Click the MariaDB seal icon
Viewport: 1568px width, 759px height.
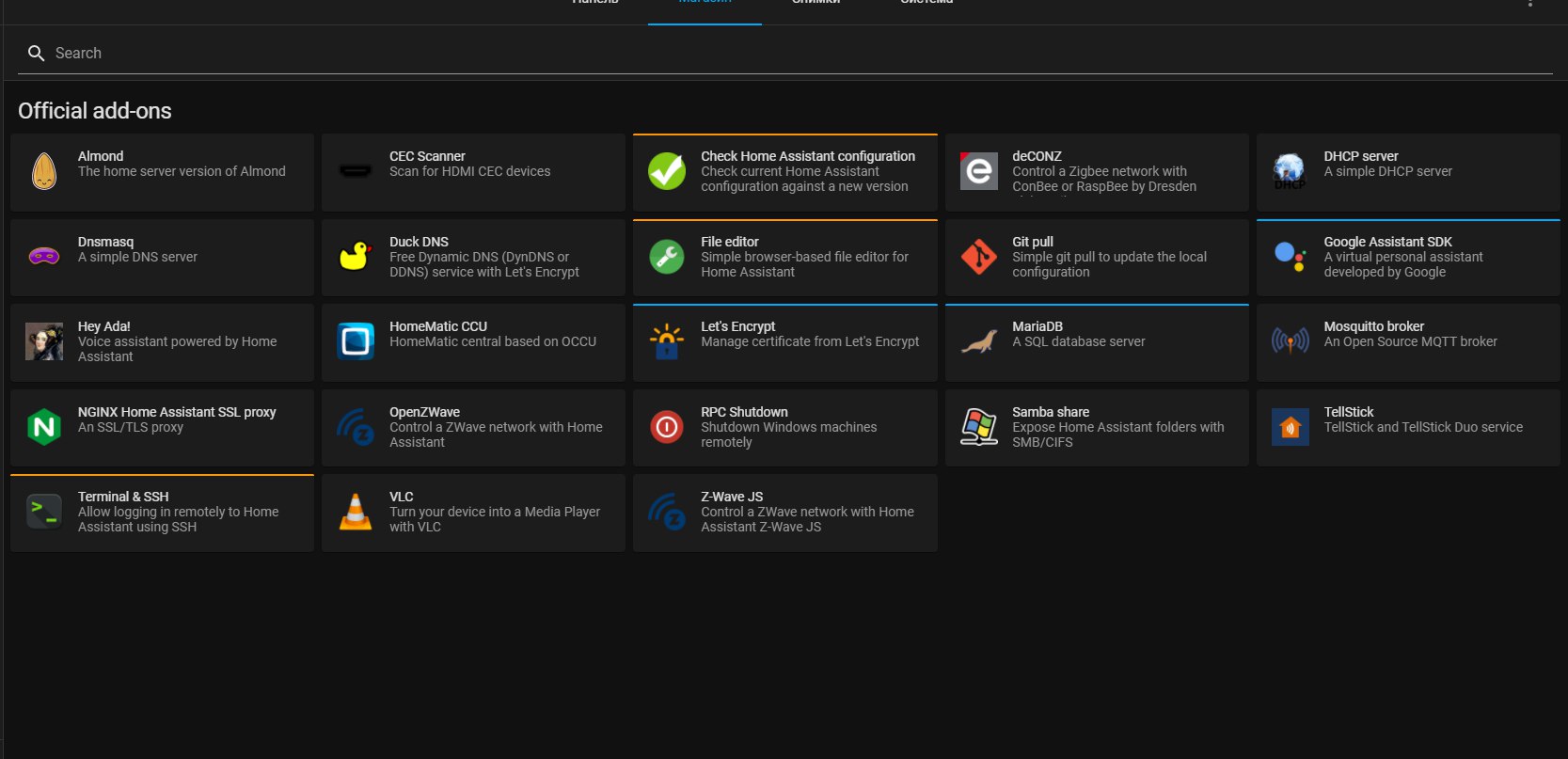(978, 341)
